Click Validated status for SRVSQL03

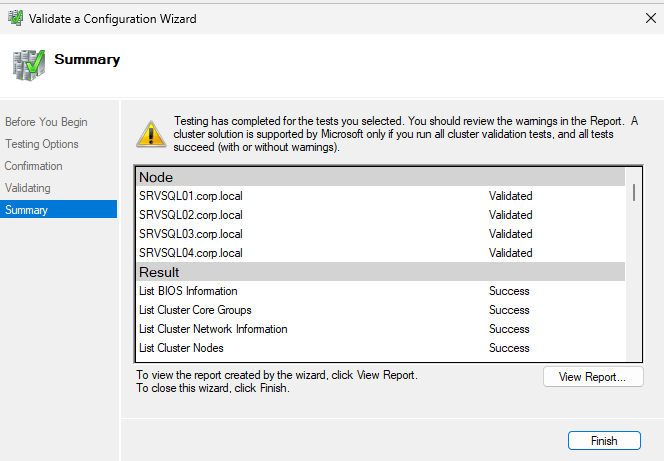pyautogui.click(x=511, y=234)
